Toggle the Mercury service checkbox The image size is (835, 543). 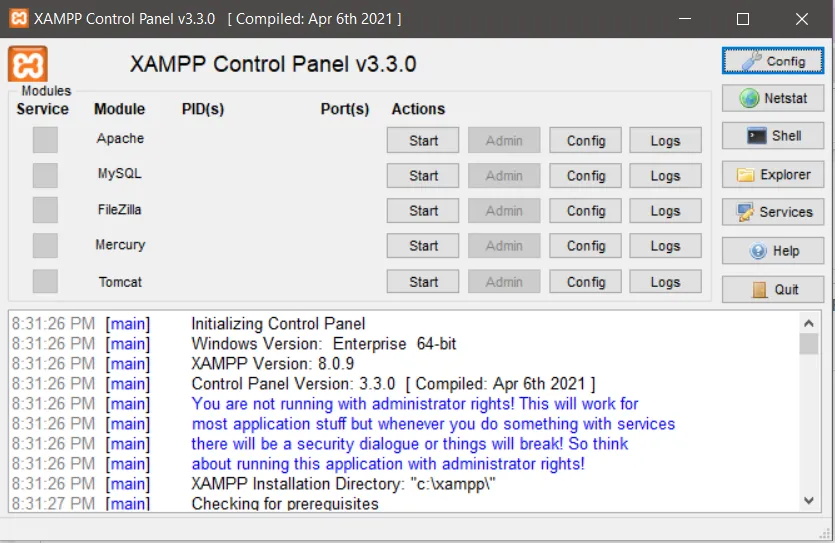pos(45,245)
